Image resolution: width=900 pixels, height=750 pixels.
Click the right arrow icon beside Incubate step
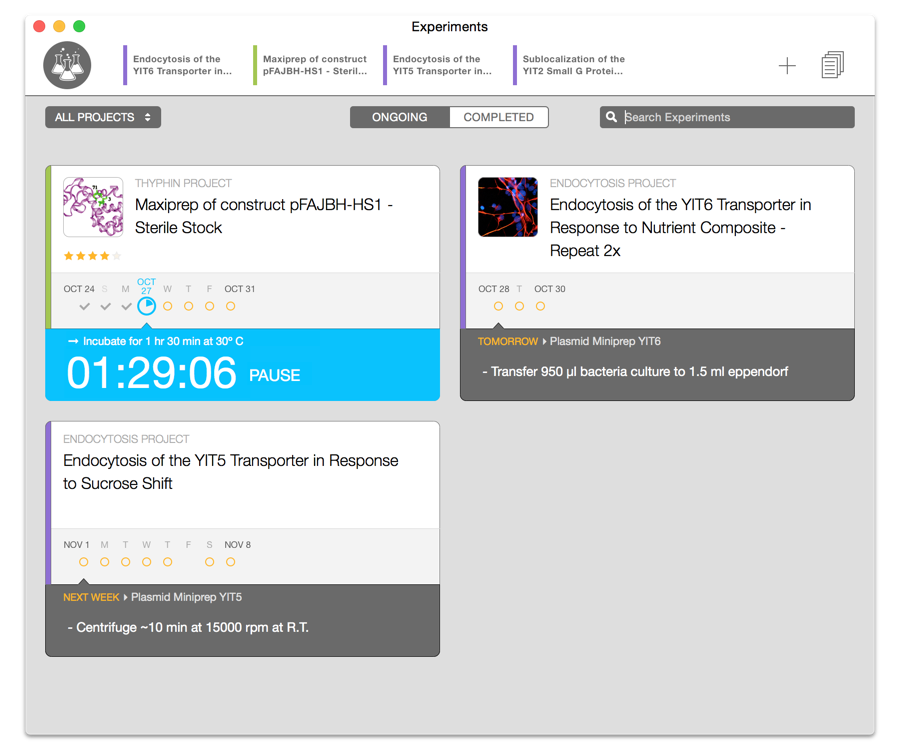(x=73, y=342)
